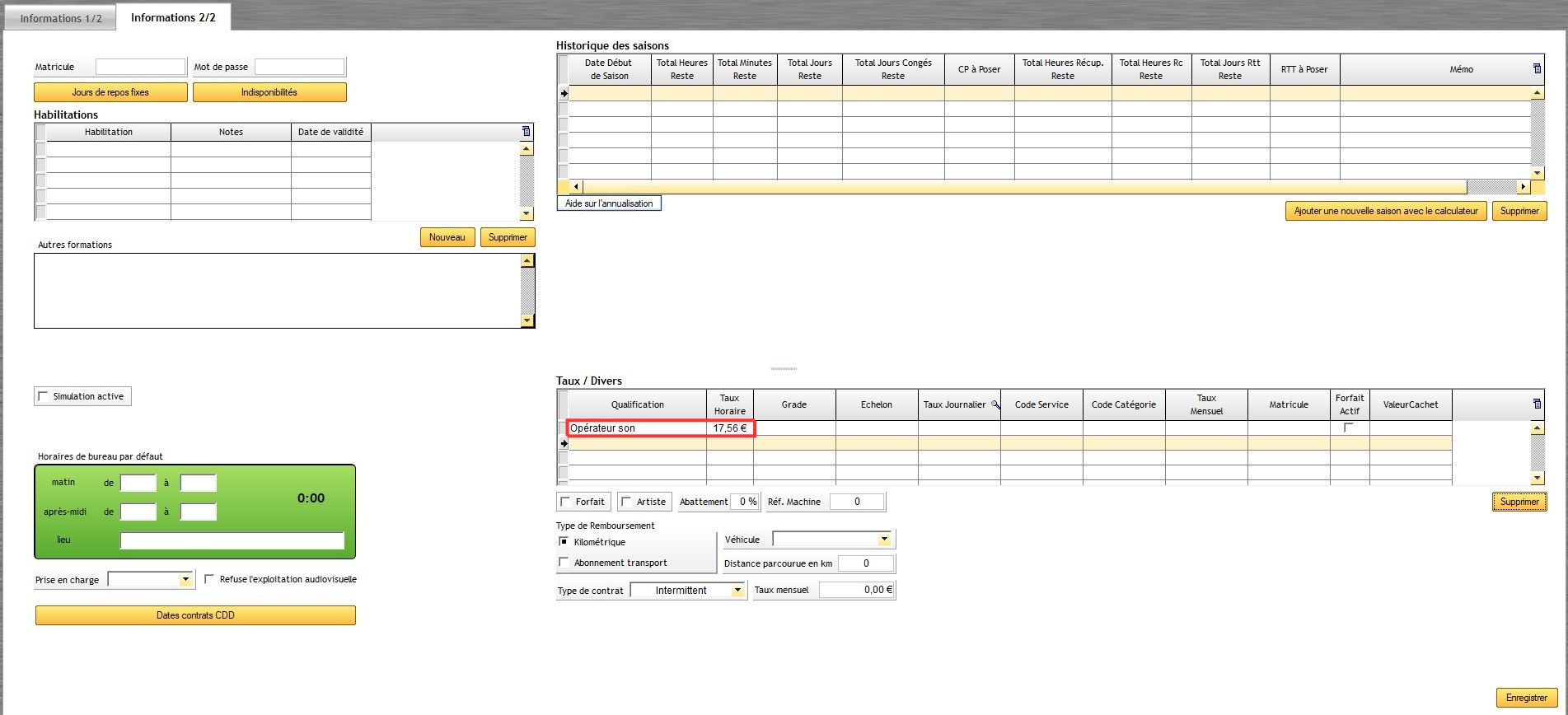This screenshot has width=1568, height=715.
Task: Open Dates contrats CDD
Action: click(x=195, y=615)
